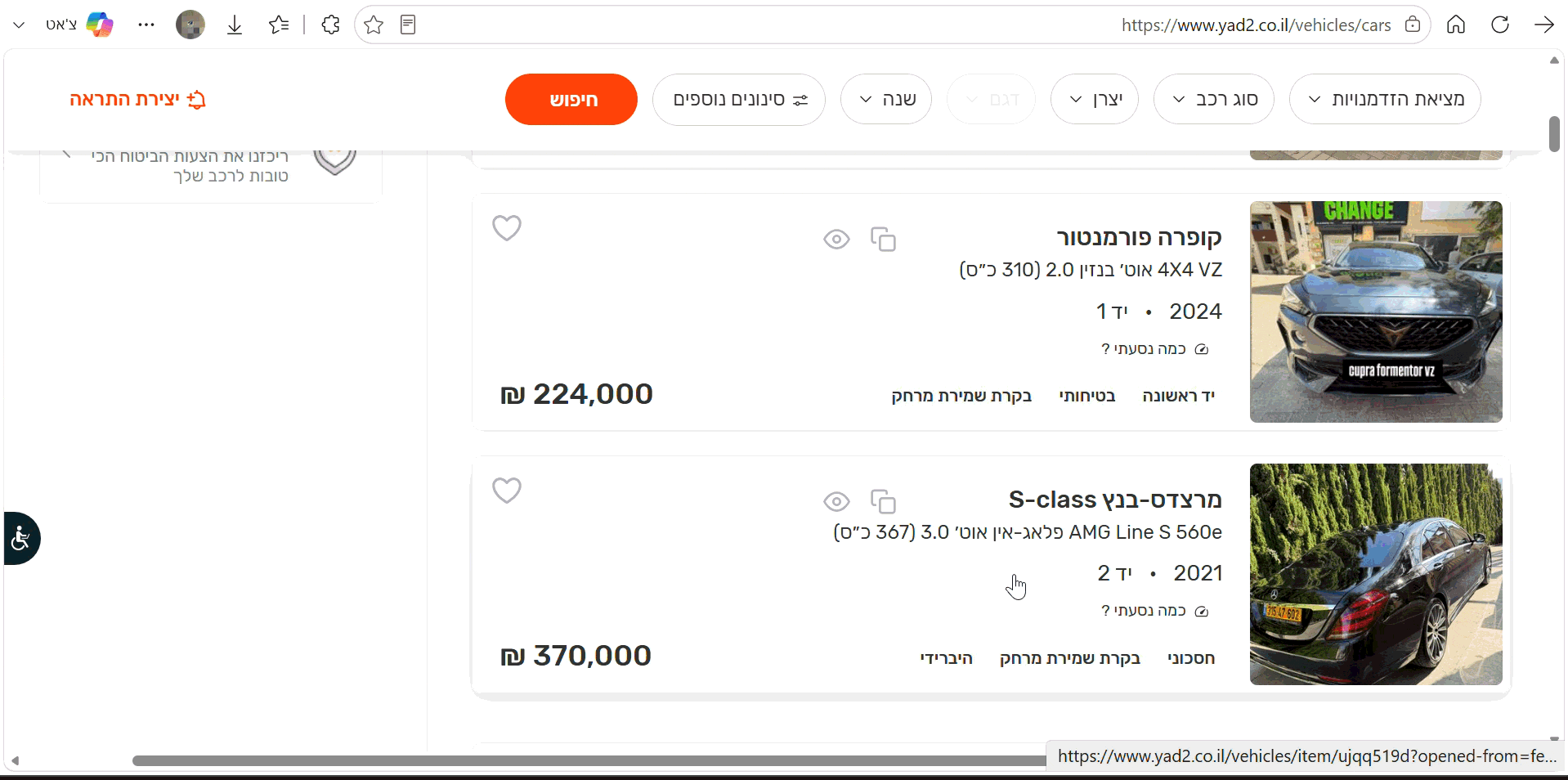Click the 2021 model year text

[x=1198, y=573]
